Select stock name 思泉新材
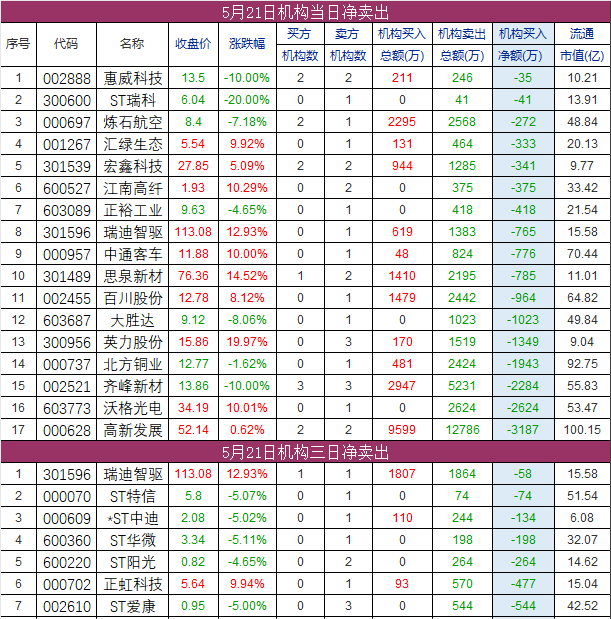This screenshot has width=611, height=619. click(133, 276)
